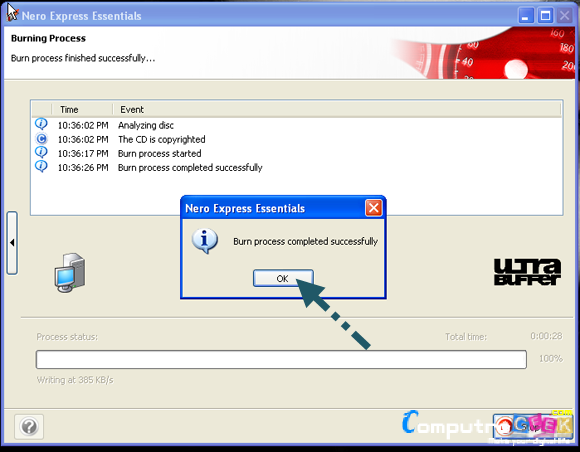
Task: Click the computer source icon
Action: tap(70, 273)
